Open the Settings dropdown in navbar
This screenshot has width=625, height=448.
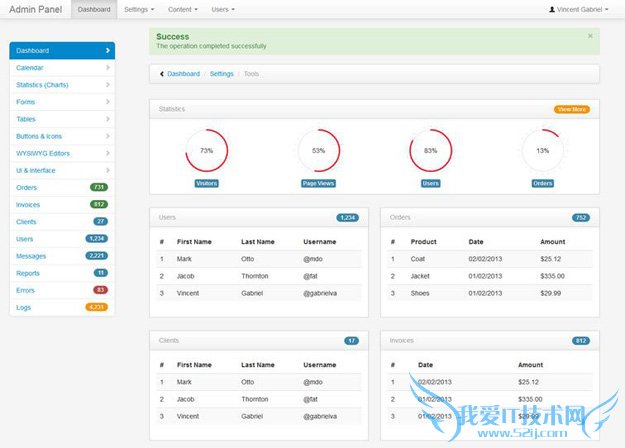(x=139, y=9)
